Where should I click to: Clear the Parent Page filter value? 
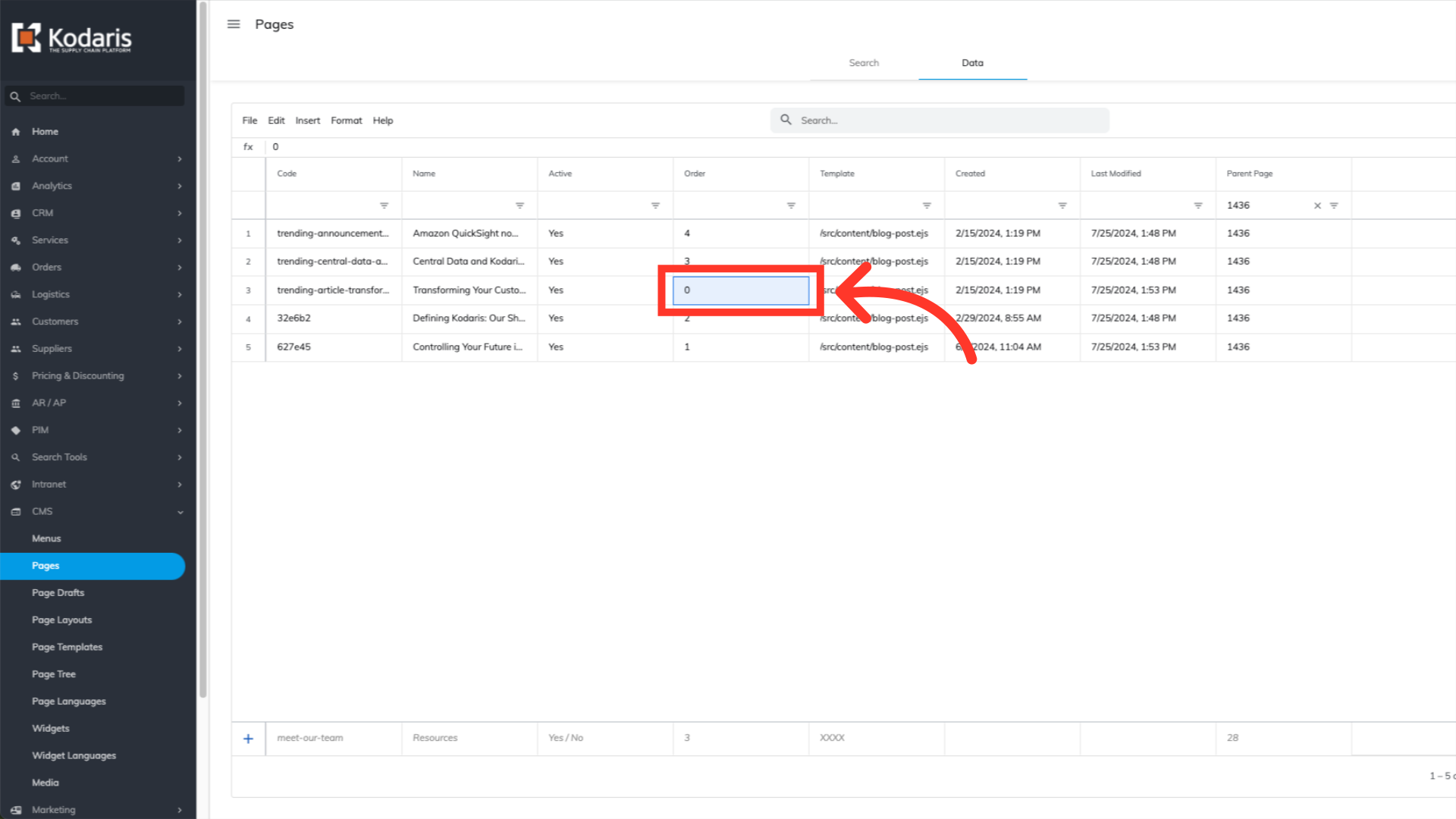pyautogui.click(x=1317, y=206)
